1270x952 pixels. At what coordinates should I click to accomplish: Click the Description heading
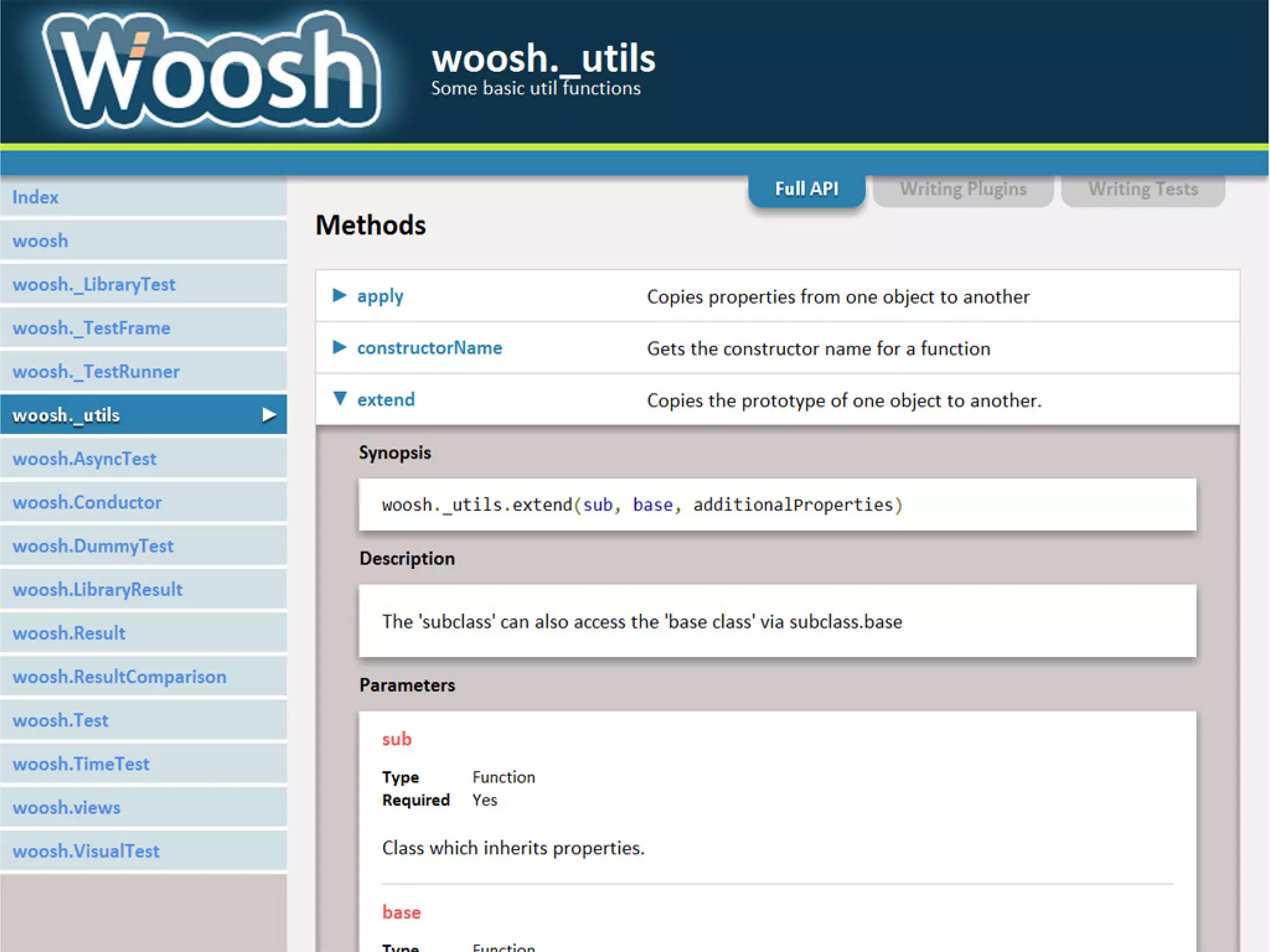(x=407, y=558)
